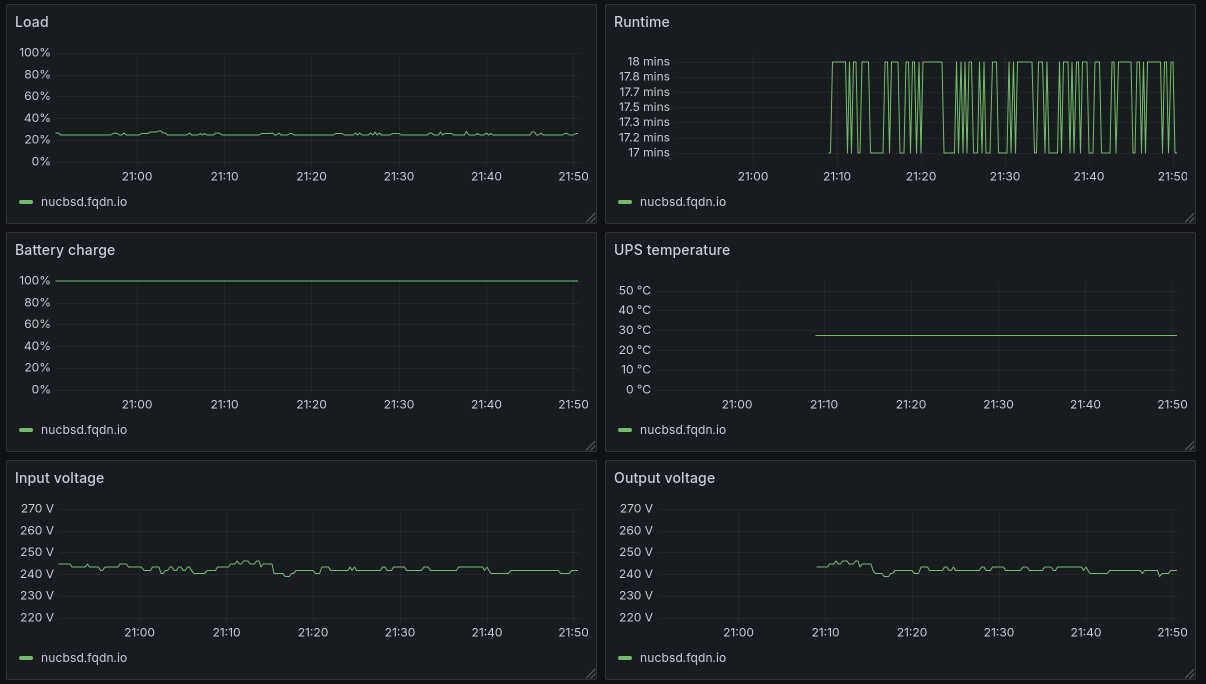Image resolution: width=1206 pixels, height=684 pixels.
Task: Toggle nucbsd.fqdn.io series in Output voltage legend
Action: pyautogui.click(x=682, y=658)
